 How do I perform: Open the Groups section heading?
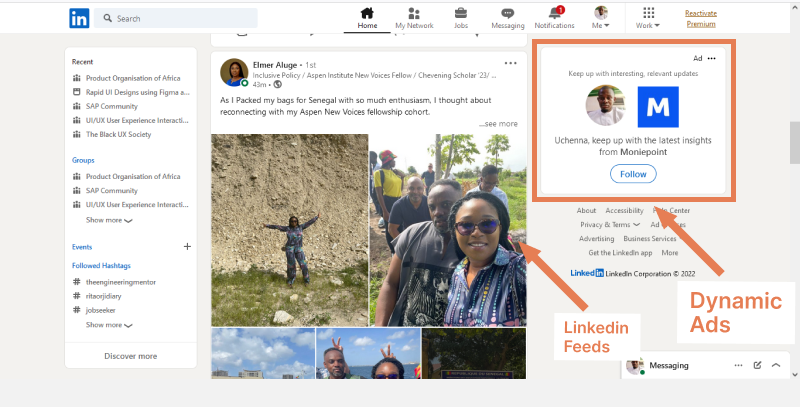[x=83, y=160]
